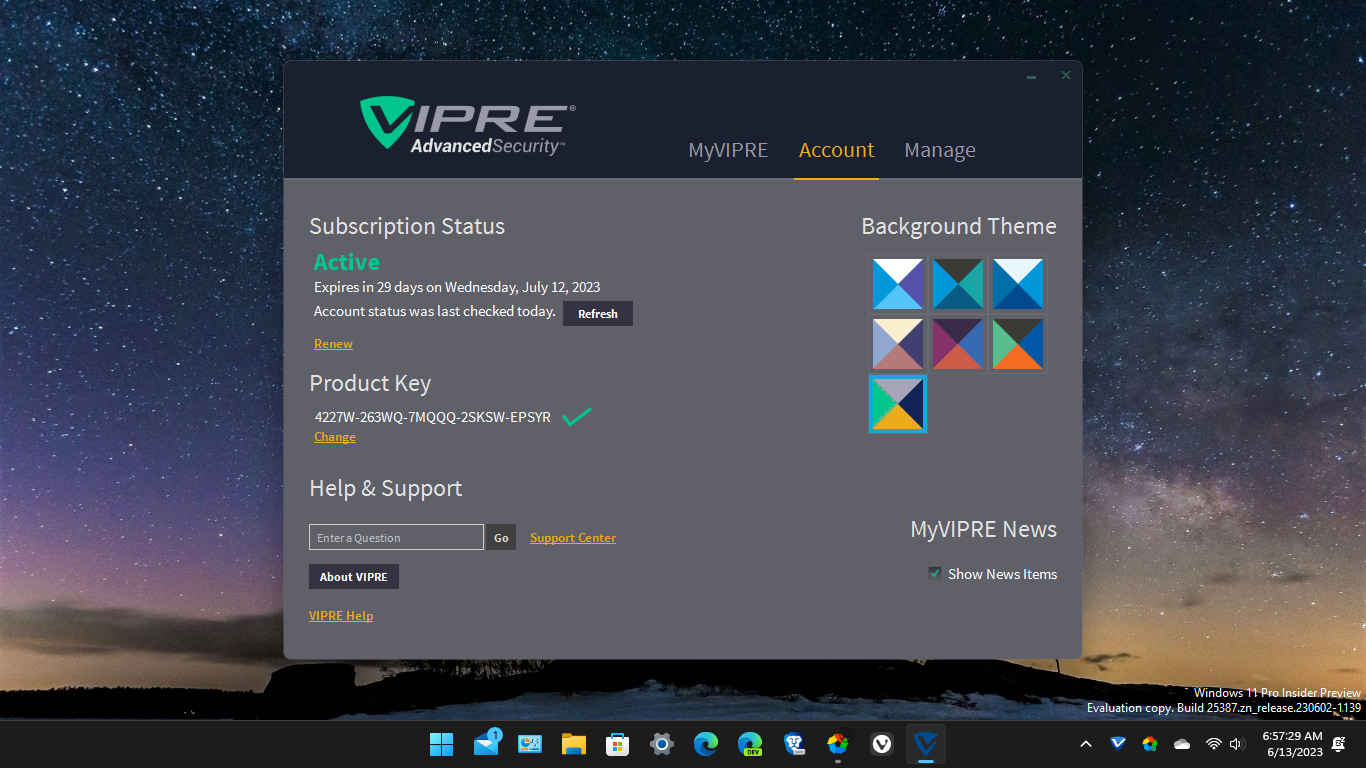This screenshot has height=768, width=1366.
Task: Select the product key text 4227W-263WQ-7MQQQ-2SKSW-EPSYR
Action: click(432, 417)
